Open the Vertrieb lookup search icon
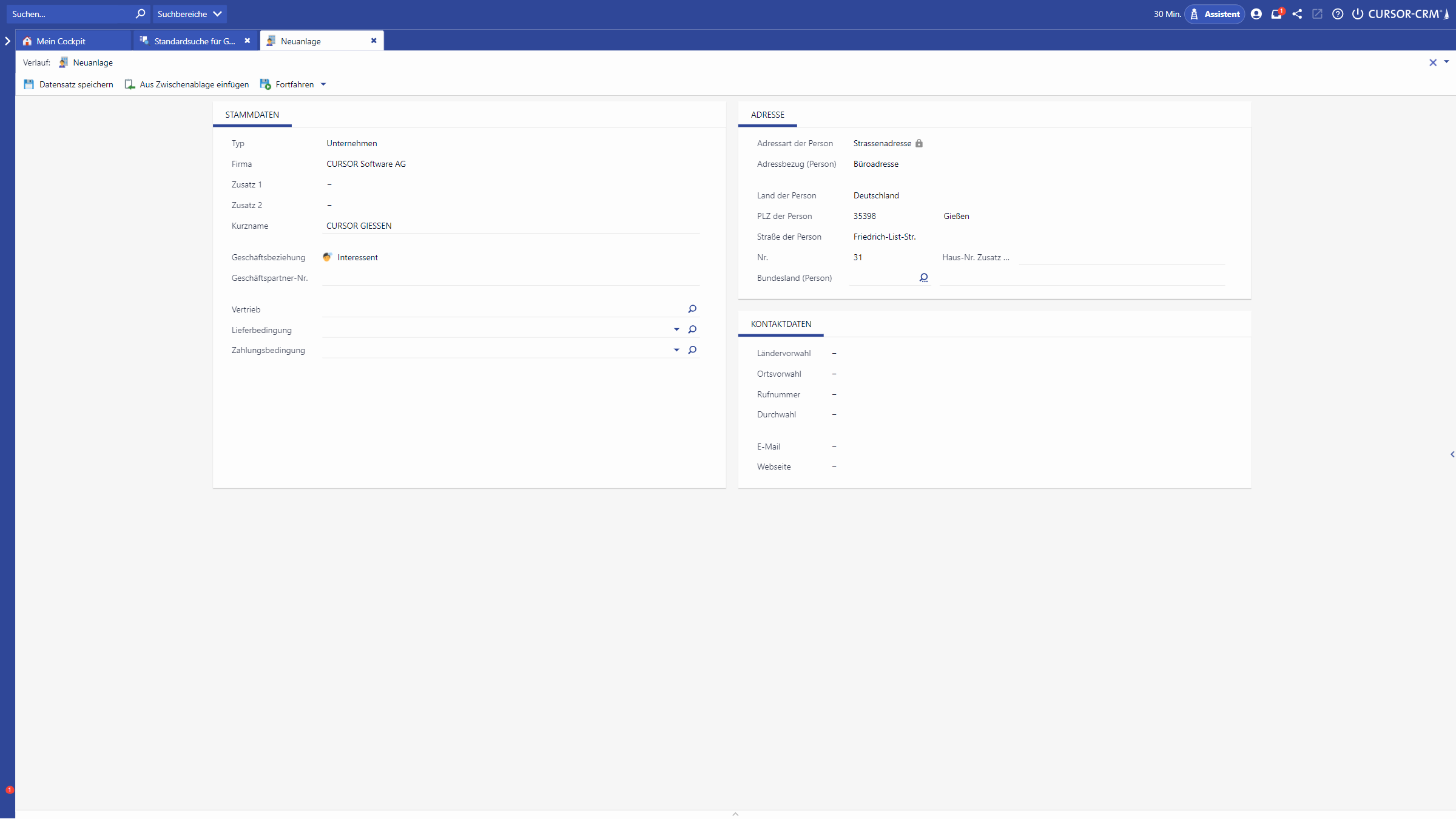Viewport: 1456px width, 819px height. point(692,309)
